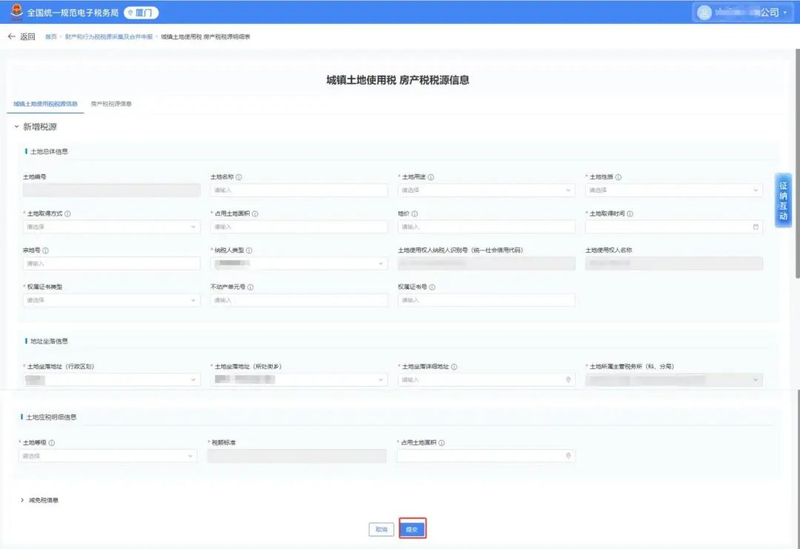Click info icon beside 土地等级
This screenshot has height=549, width=800.
coord(52,443)
